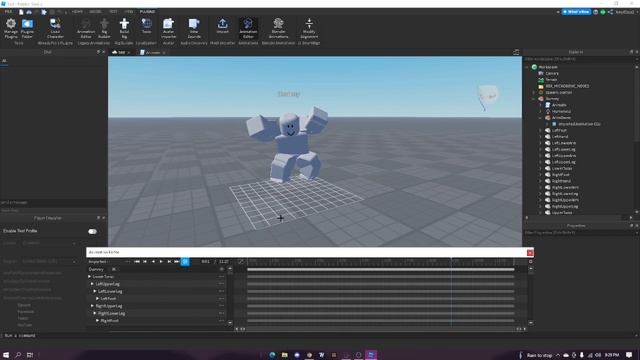Expand the LeftLowerLeg track
The height and width of the screenshot is (360, 640).
click(95, 291)
